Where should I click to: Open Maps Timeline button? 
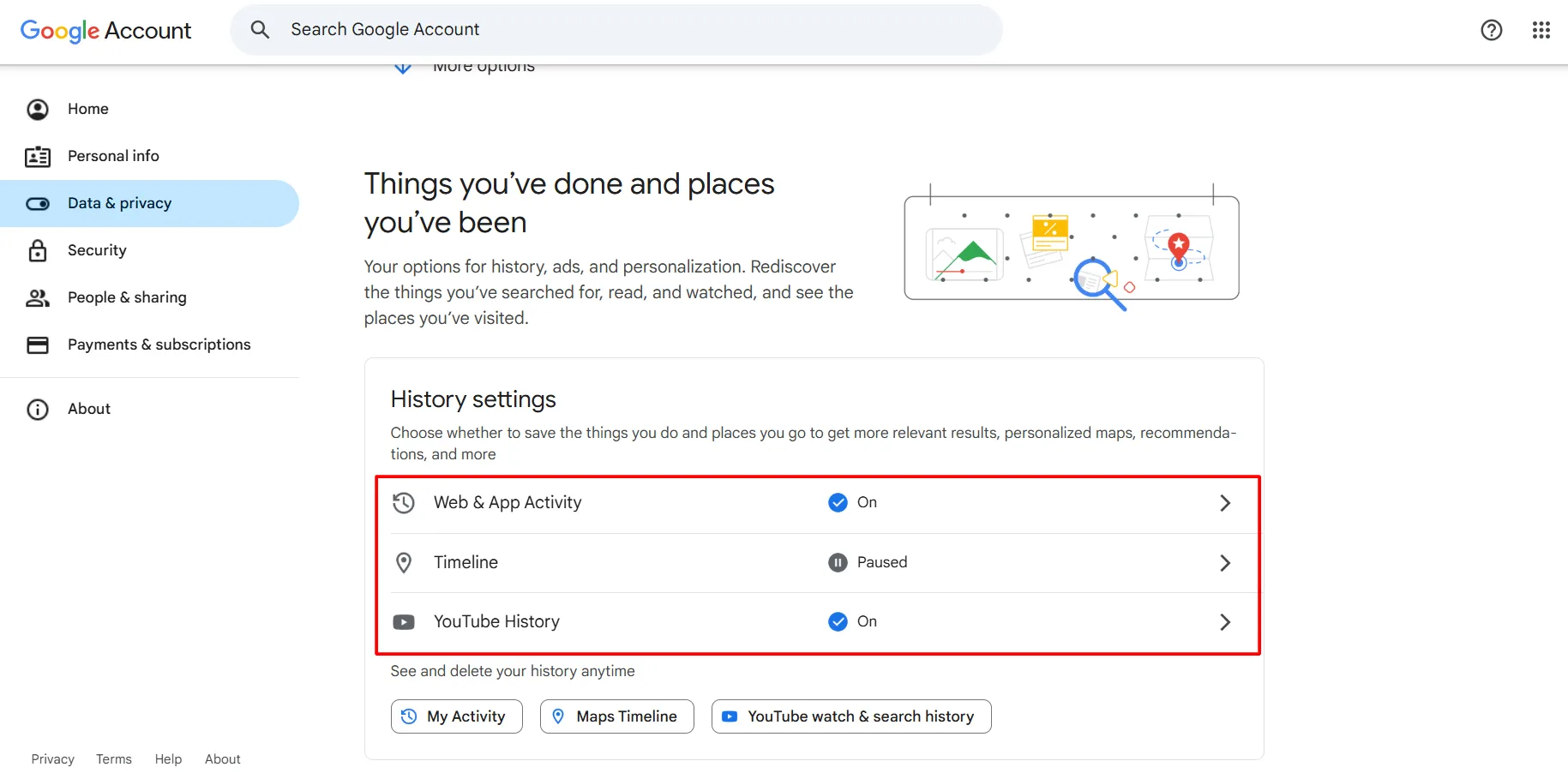617,716
